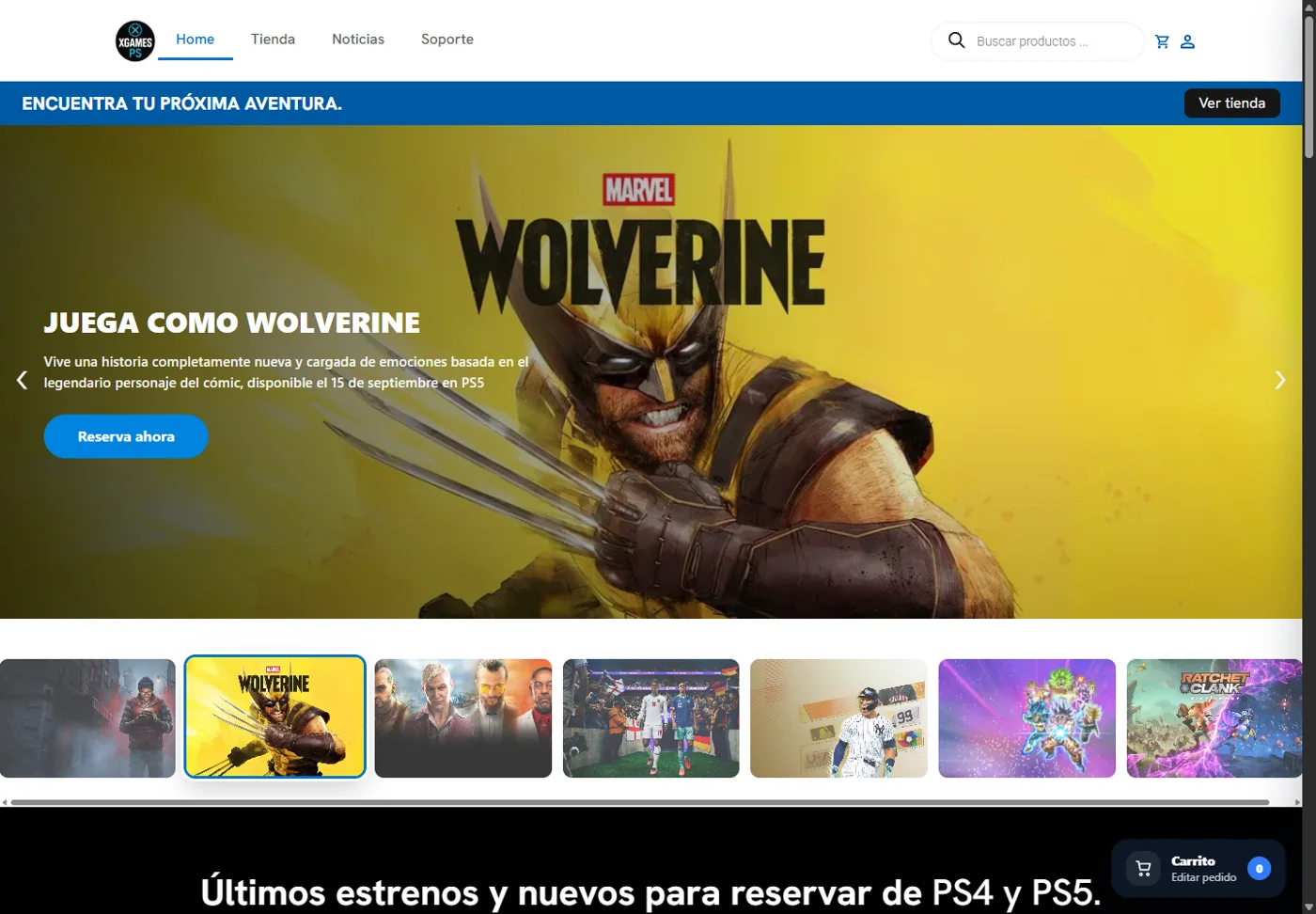Viewport: 1316px width, 914px height.
Task: Advance carousel with right arrow
Action: [1279, 380]
